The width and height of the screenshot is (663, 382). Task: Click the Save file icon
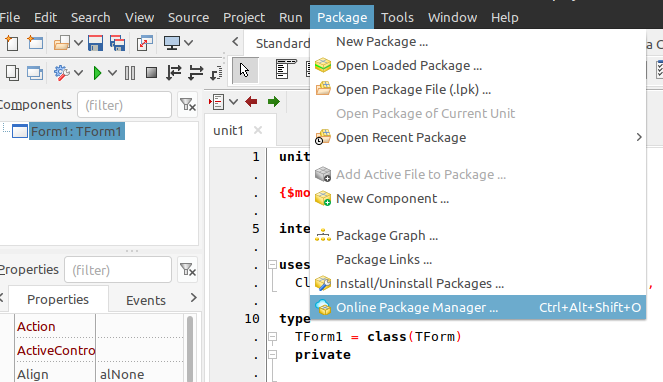pyautogui.click(x=95, y=43)
